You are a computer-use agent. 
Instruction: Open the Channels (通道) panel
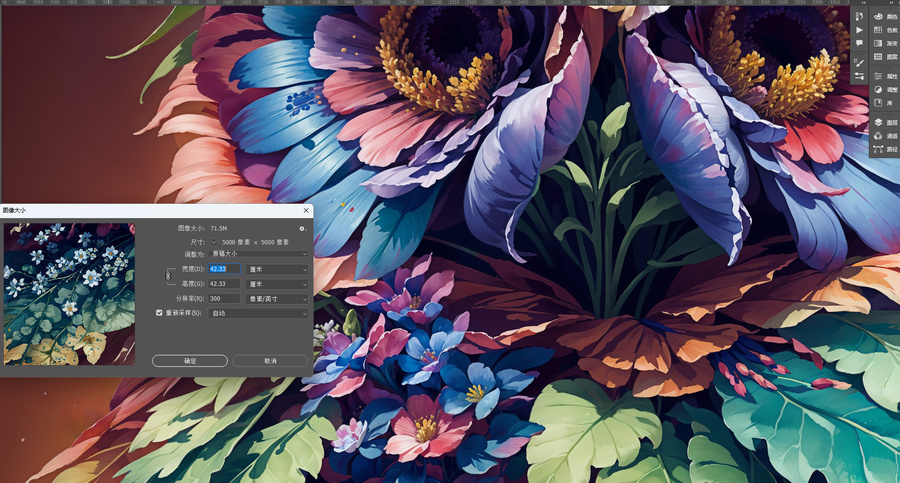(x=885, y=136)
